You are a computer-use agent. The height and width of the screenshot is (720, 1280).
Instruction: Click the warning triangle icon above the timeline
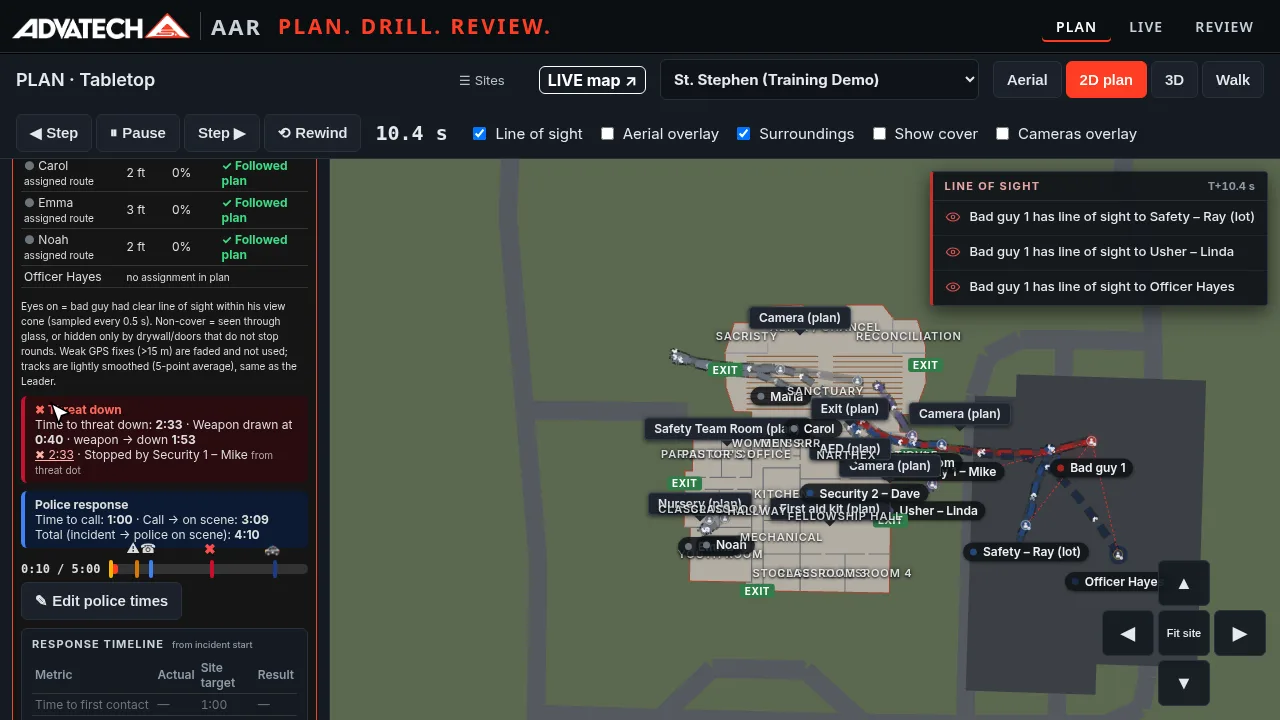coord(133,549)
